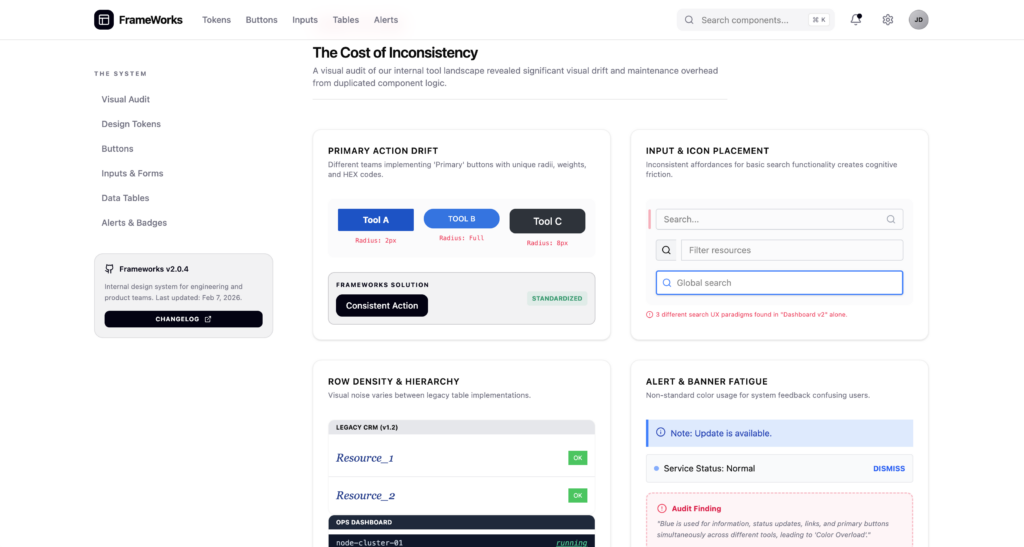Click the FrameWorks logo icon
Viewport: 1024px width, 547px height.
pos(104,20)
